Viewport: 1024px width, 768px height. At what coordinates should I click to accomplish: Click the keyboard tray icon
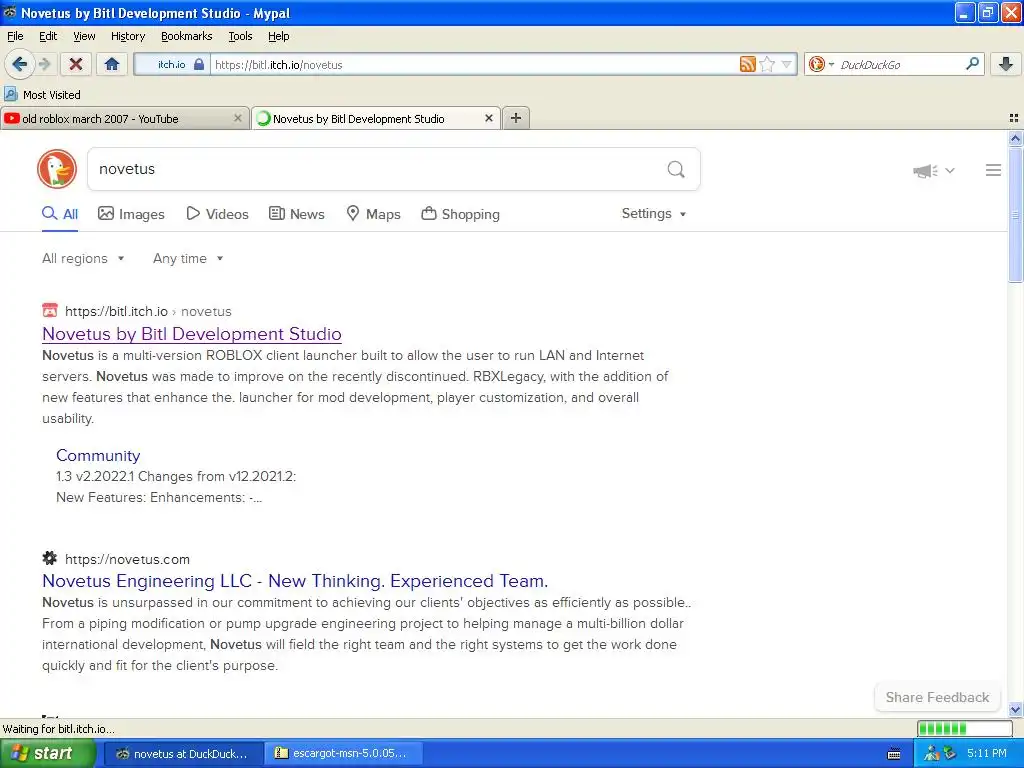[895, 754]
